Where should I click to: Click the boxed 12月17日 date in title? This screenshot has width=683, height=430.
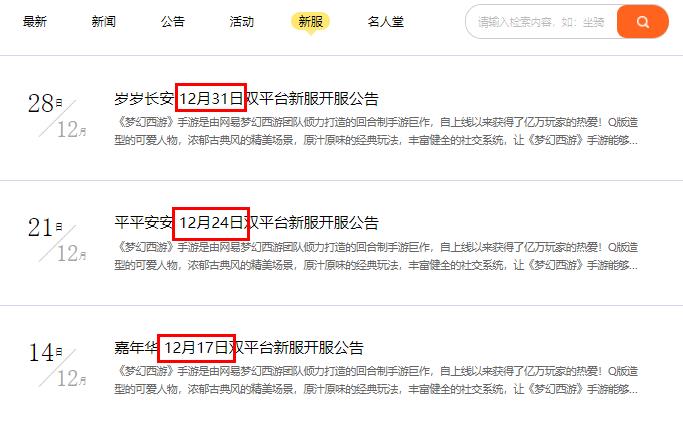click(196, 348)
